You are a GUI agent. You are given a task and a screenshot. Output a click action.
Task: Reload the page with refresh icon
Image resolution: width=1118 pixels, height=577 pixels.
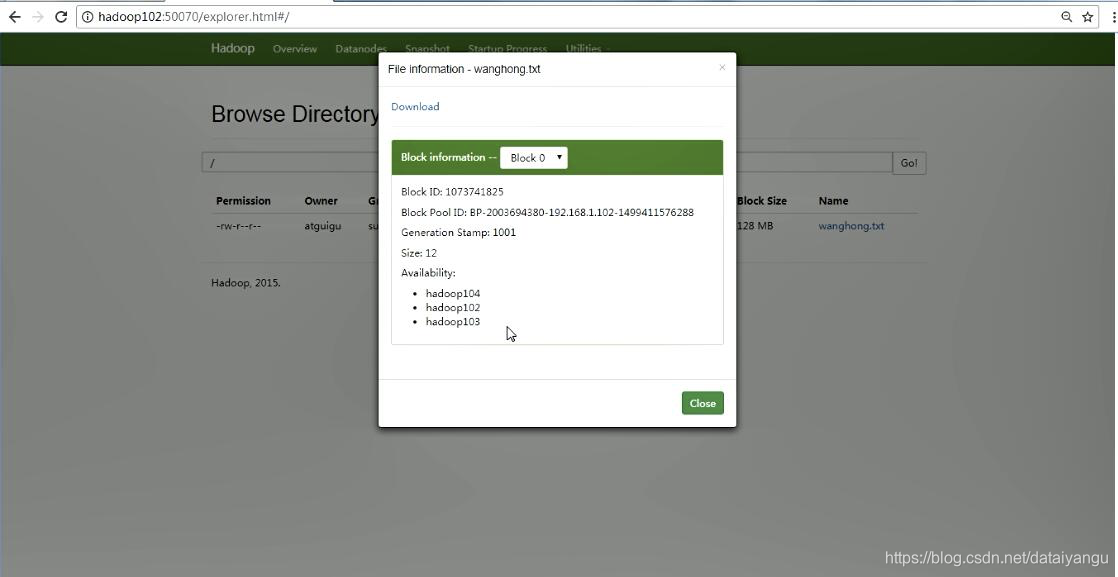(61, 16)
